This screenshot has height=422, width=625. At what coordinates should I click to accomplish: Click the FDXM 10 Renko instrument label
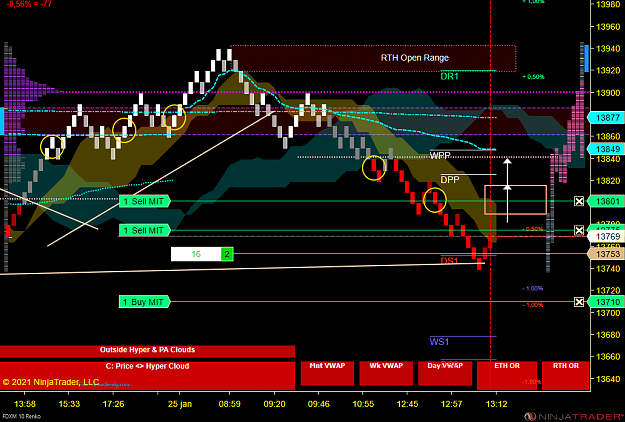[x=21, y=417]
